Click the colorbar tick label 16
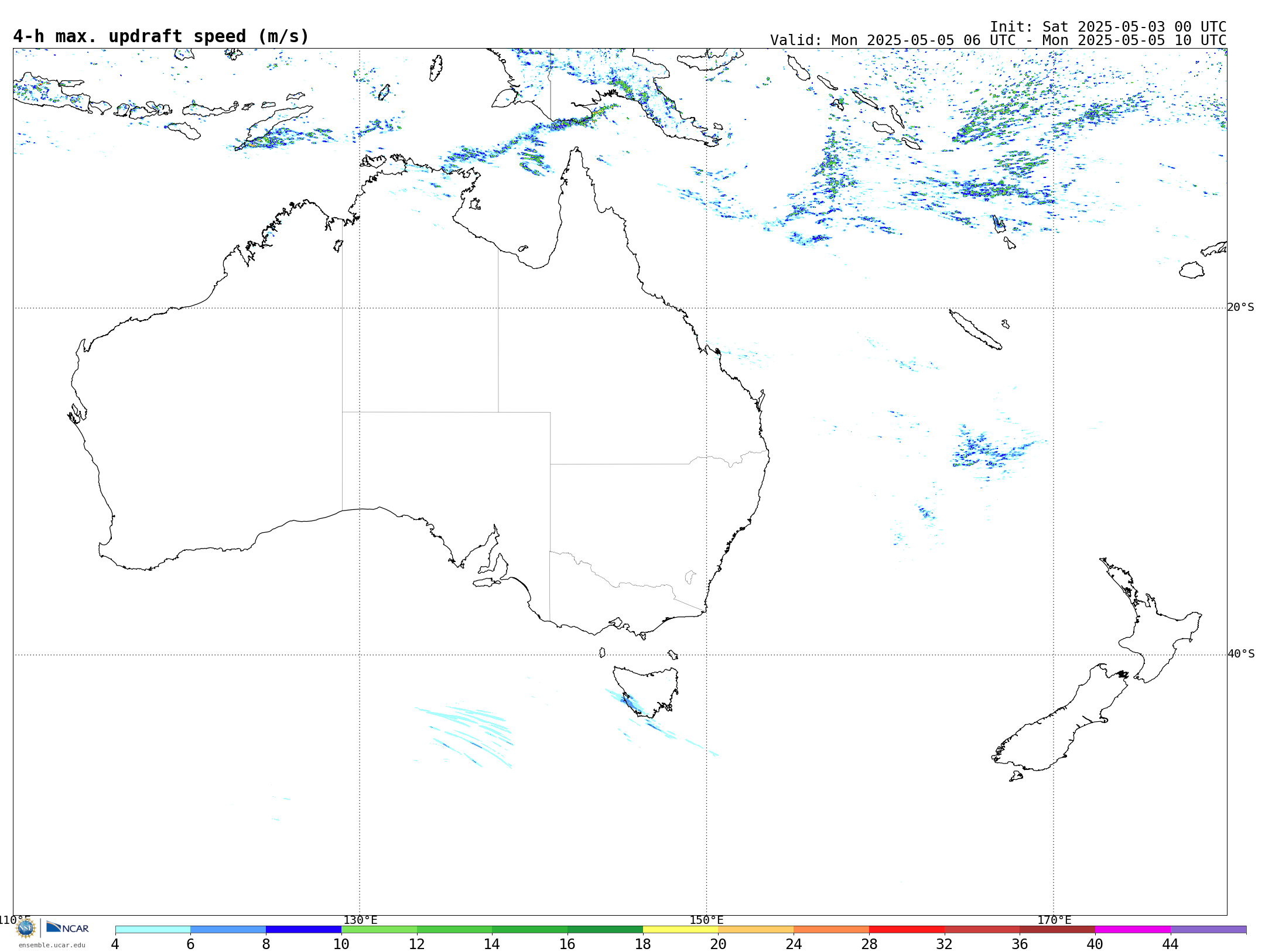This screenshot has width=1265, height=952. click(567, 944)
